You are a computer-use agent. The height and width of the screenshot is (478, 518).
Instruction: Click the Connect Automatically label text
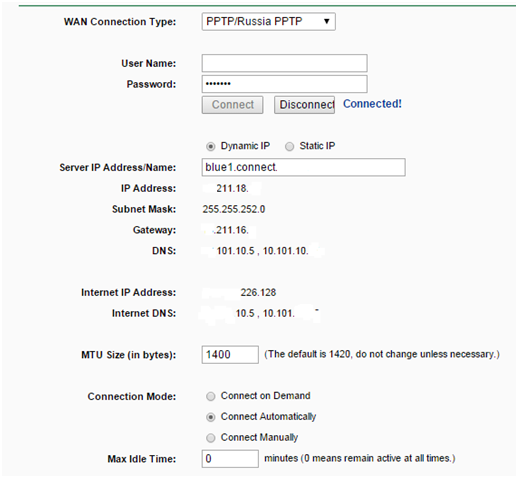coord(268,417)
